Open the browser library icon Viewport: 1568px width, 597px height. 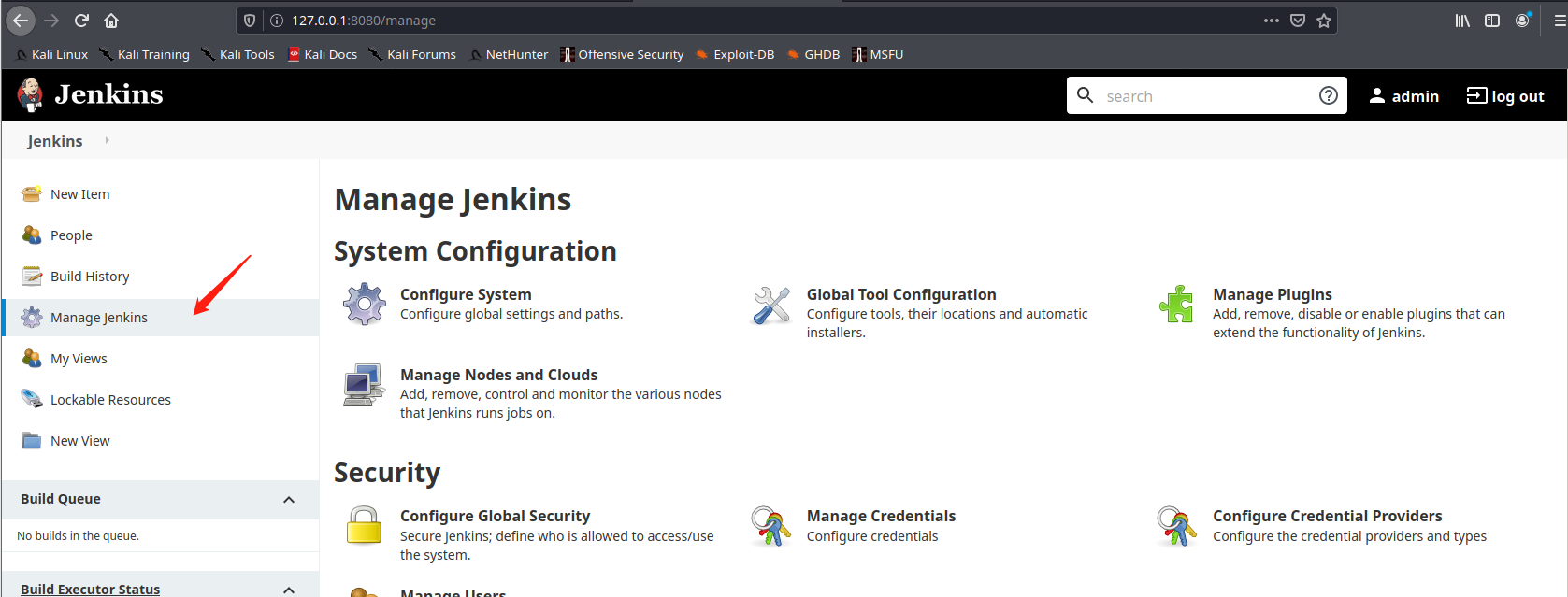(1462, 21)
